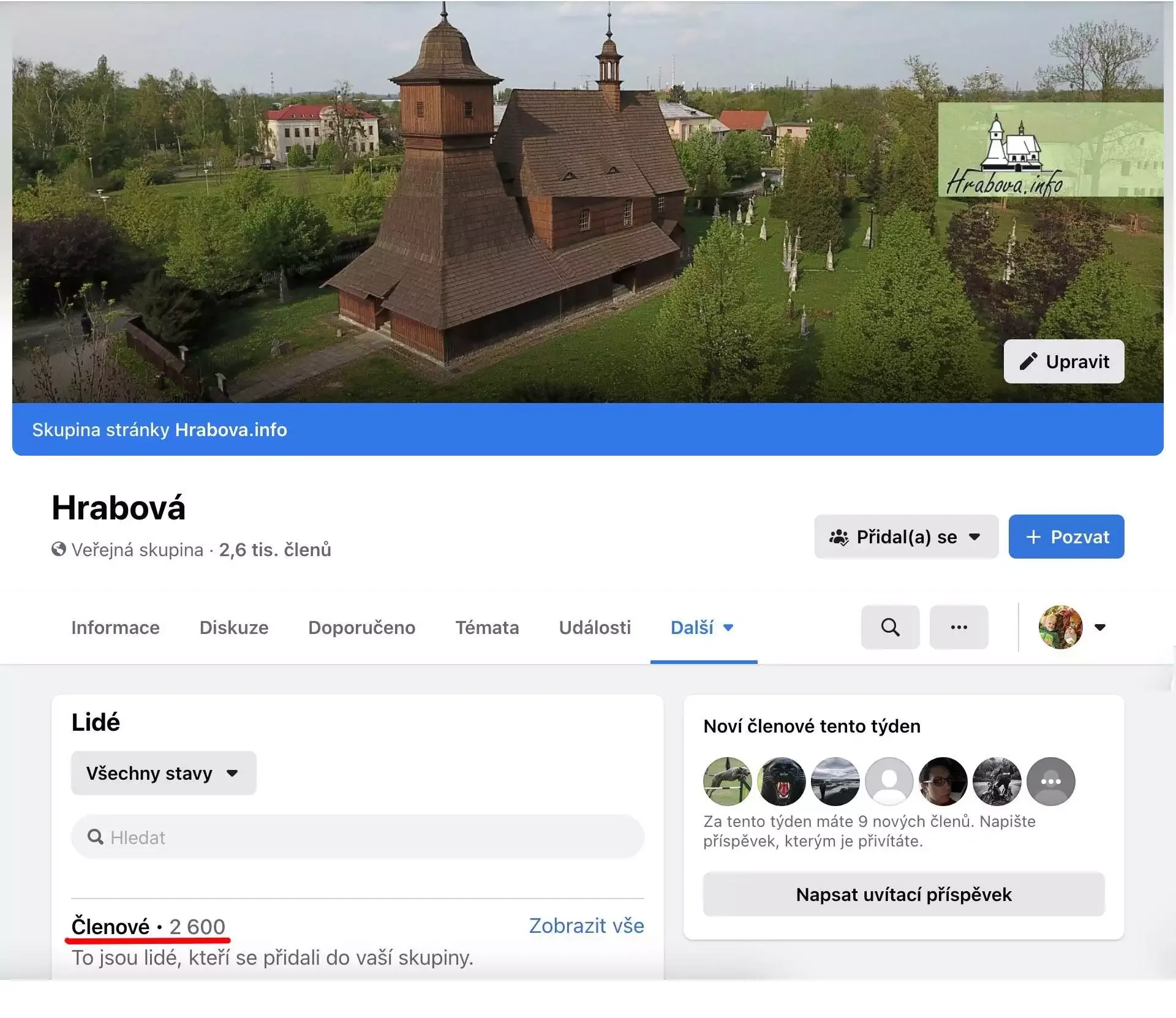Select the Informace tab

tap(115, 628)
